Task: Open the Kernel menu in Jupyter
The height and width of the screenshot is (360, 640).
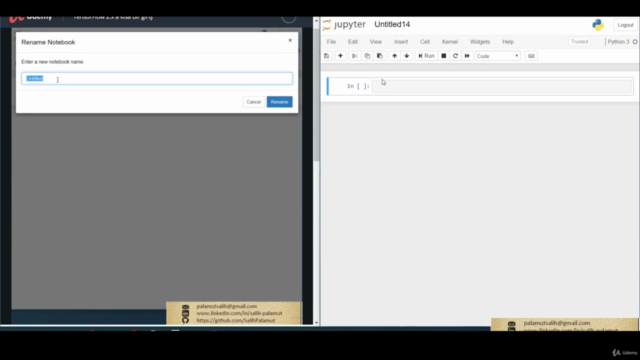Action: [450, 42]
